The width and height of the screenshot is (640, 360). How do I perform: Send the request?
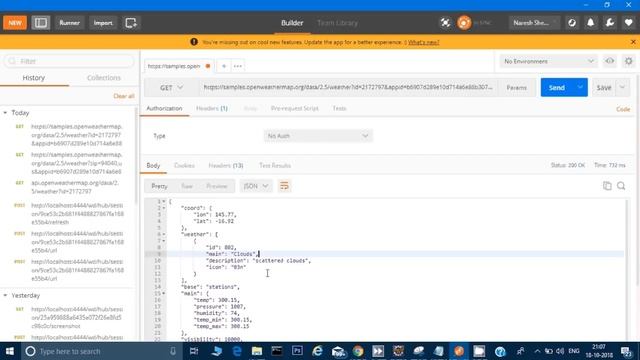[x=556, y=88]
